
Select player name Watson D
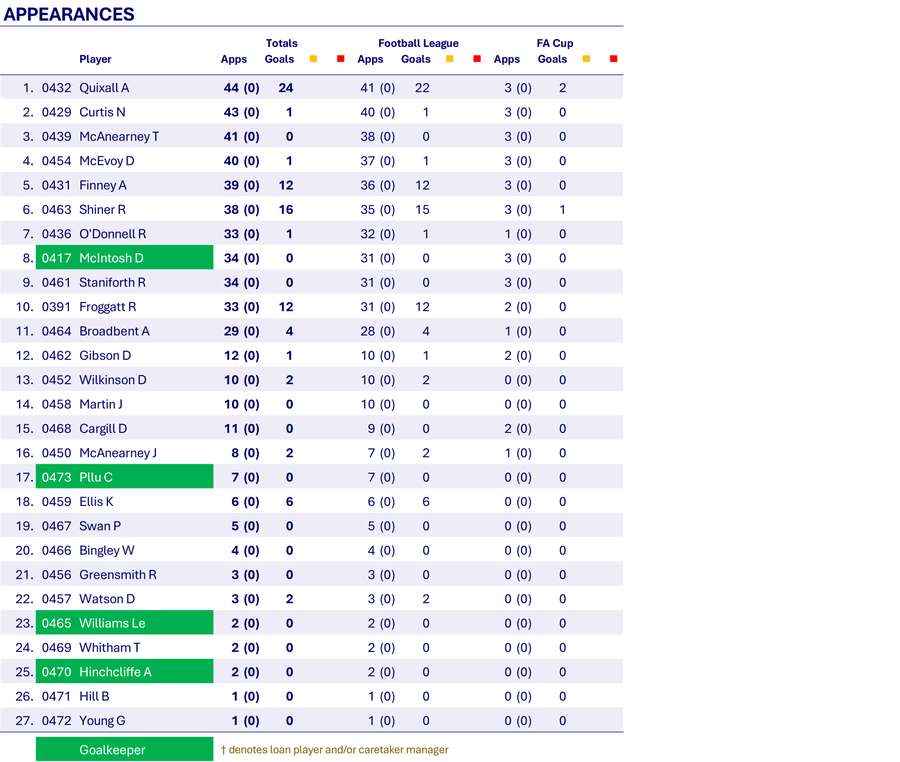107,599
